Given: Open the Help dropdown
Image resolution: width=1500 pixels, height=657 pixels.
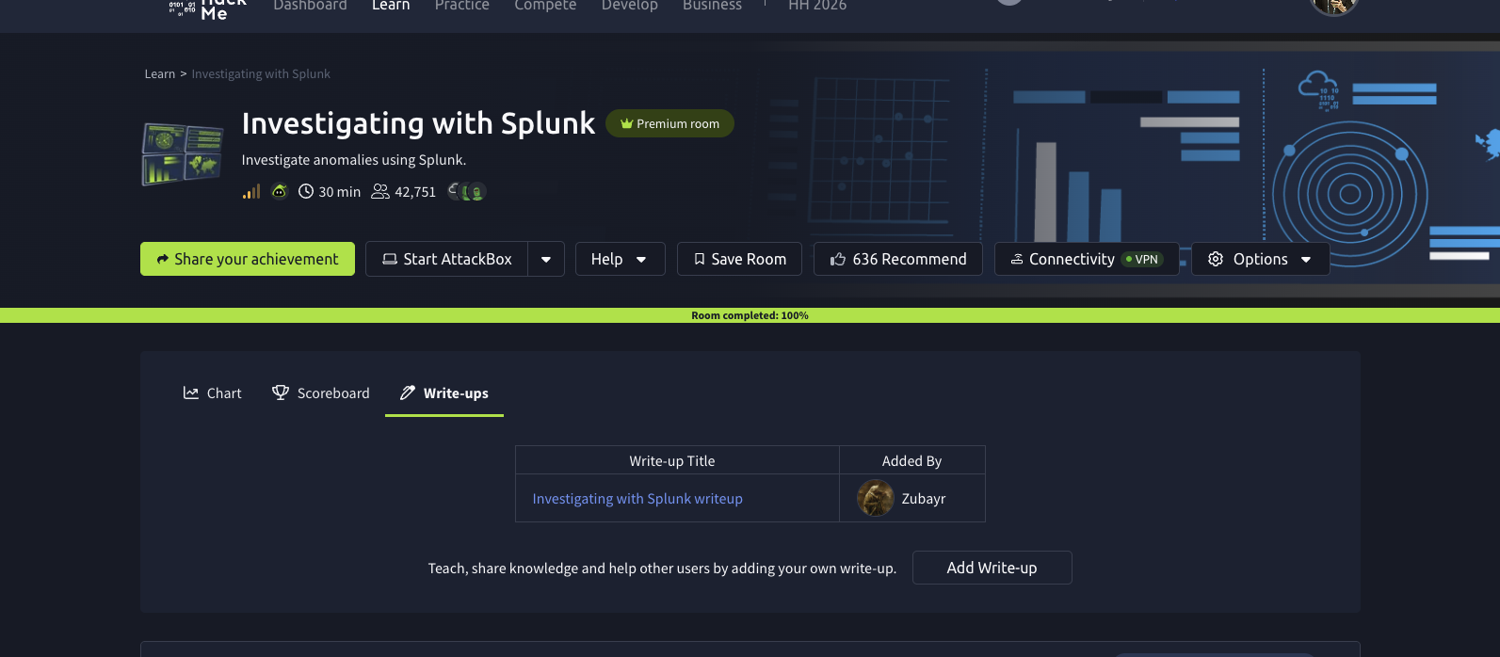Looking at the screenshot, I should click(x=620, y=259).
